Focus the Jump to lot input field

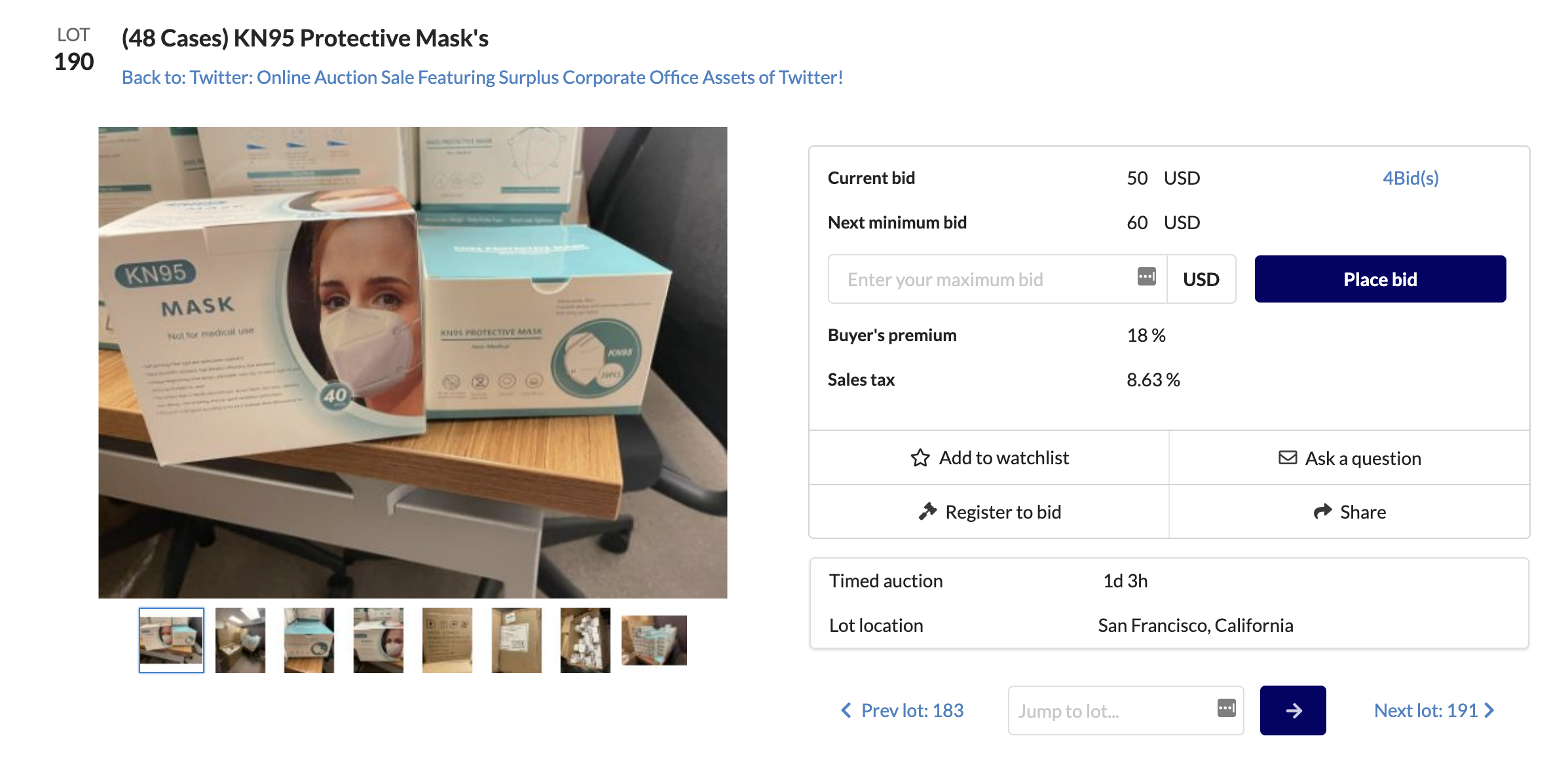pyautogui.click(x=1110, y=711)
